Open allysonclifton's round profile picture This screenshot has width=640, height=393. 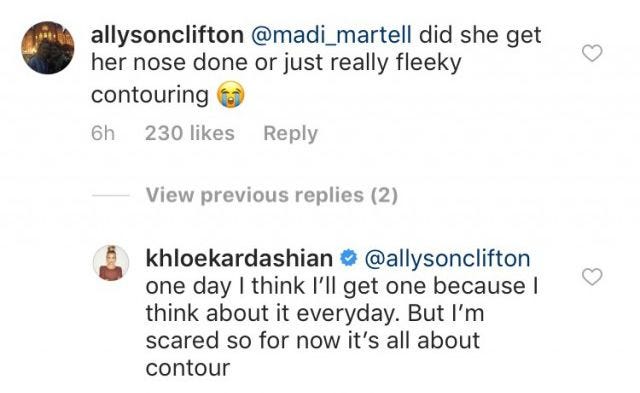[48, 48]
